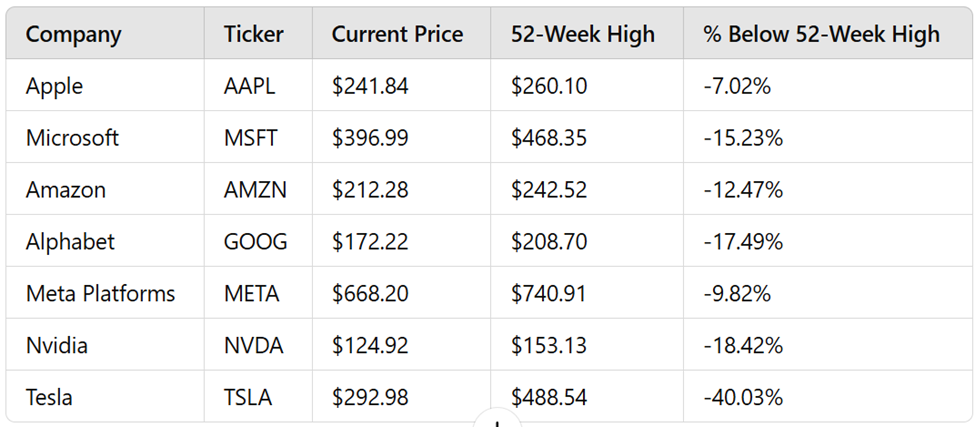
Task: Select Microsoft's $468.35 high value
Action: [549, 137]
